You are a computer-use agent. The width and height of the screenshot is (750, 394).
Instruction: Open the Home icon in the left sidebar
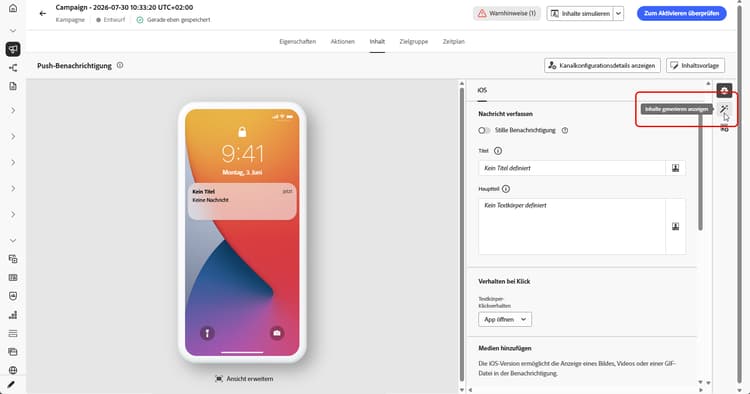click(13, 8)
